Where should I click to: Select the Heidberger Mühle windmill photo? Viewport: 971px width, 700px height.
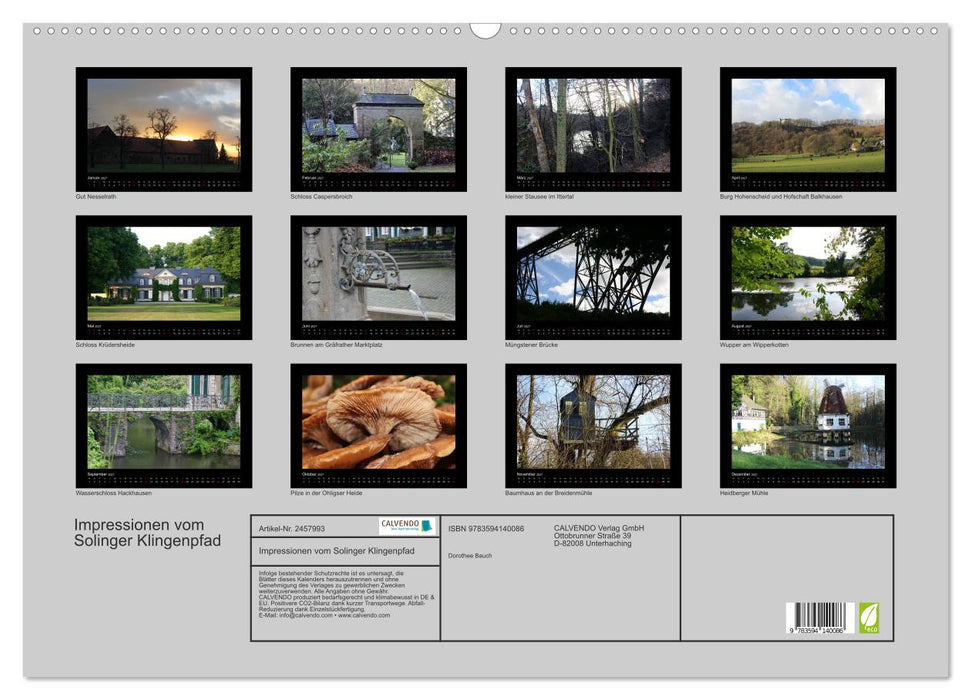click(808, 426)
